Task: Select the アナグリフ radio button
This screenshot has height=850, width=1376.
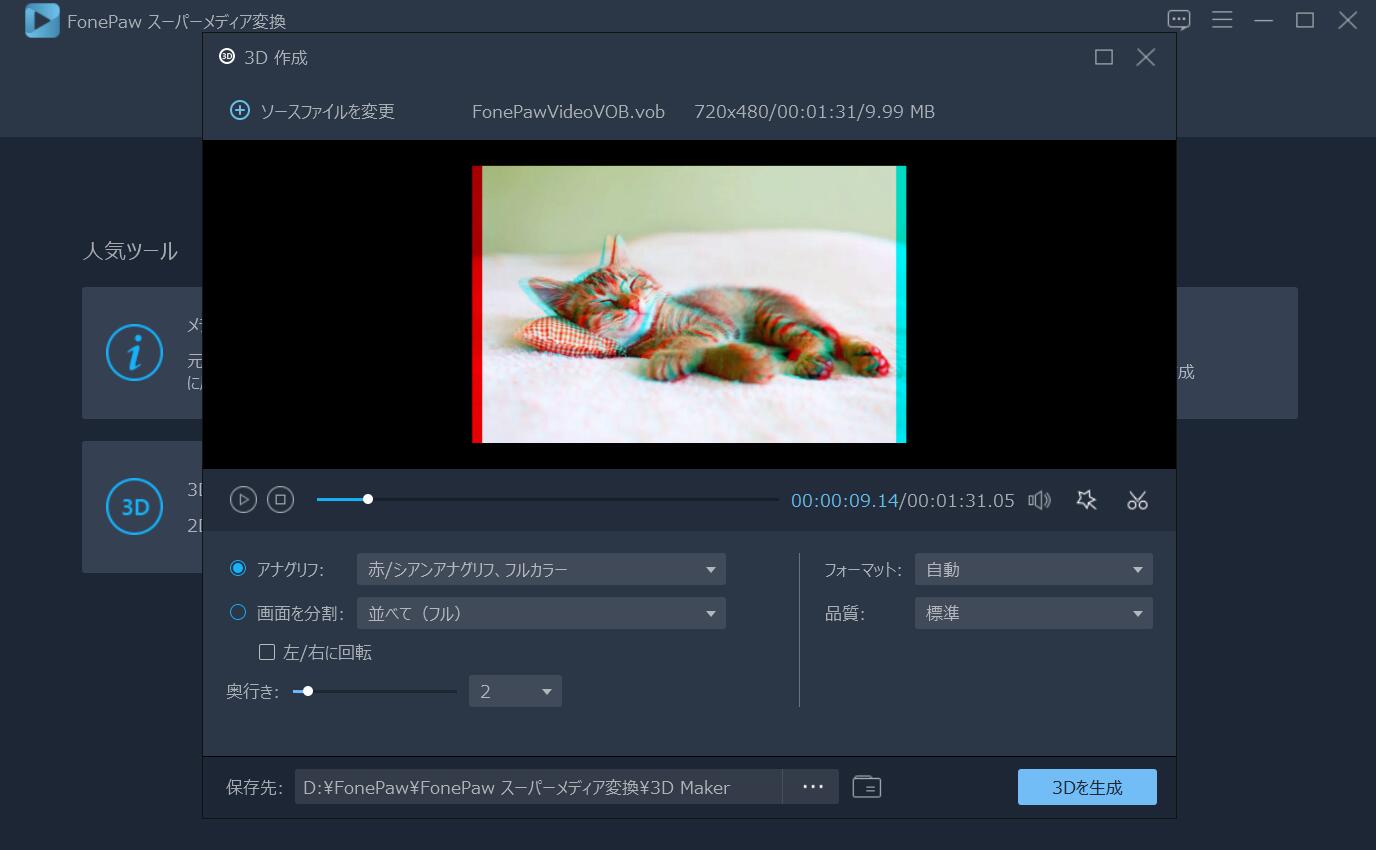Action: [238, 568]
